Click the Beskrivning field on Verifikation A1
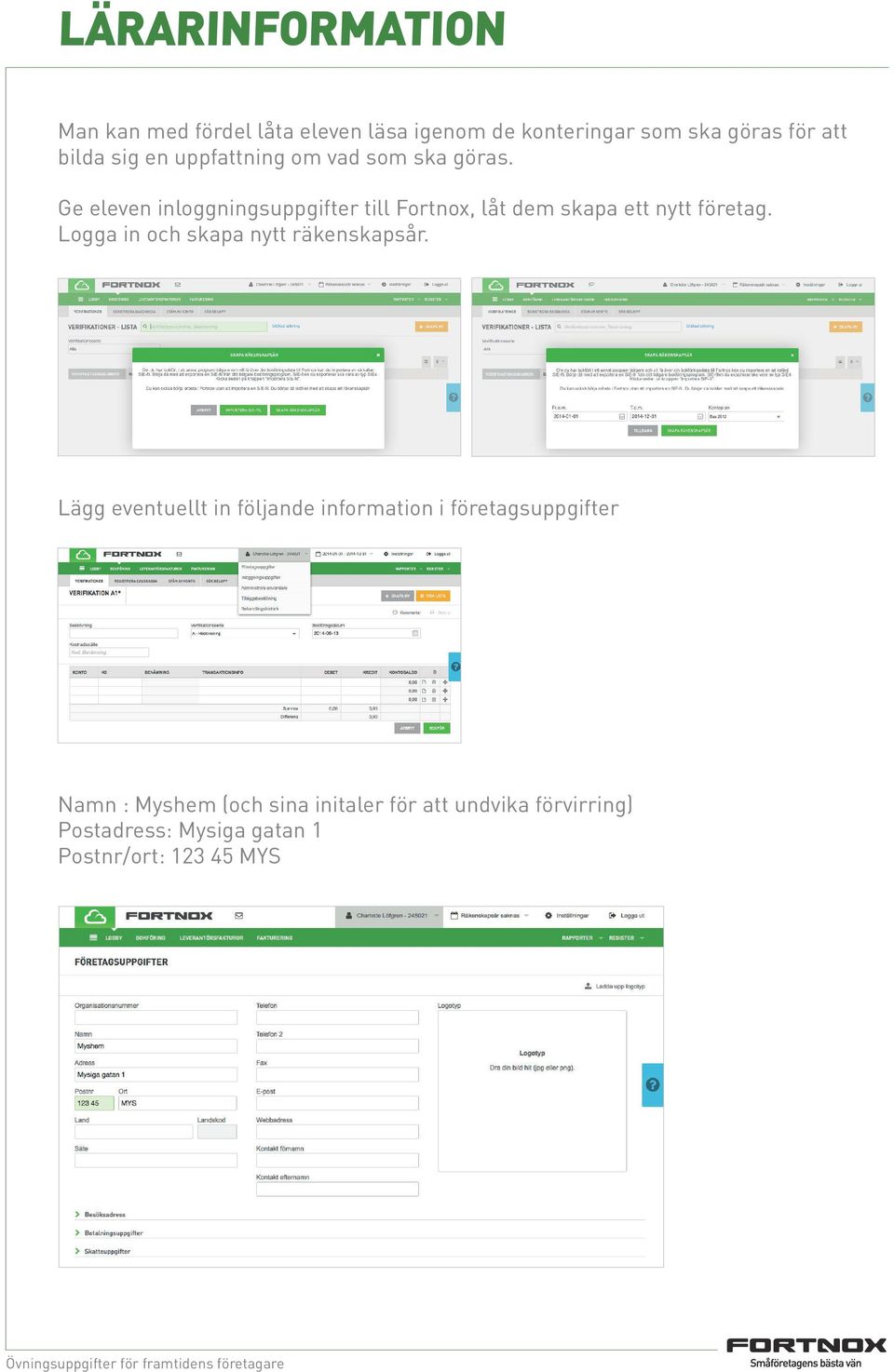The height and width of the screenshot is (1372, 894). click(x=123, y=633)
